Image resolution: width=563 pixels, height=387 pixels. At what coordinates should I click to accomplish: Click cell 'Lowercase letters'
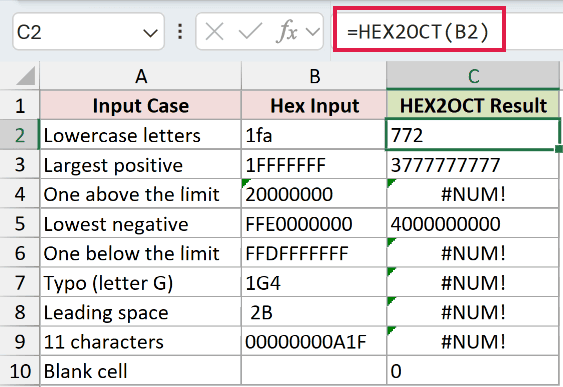pyautogui.click(x=141, y=135)
